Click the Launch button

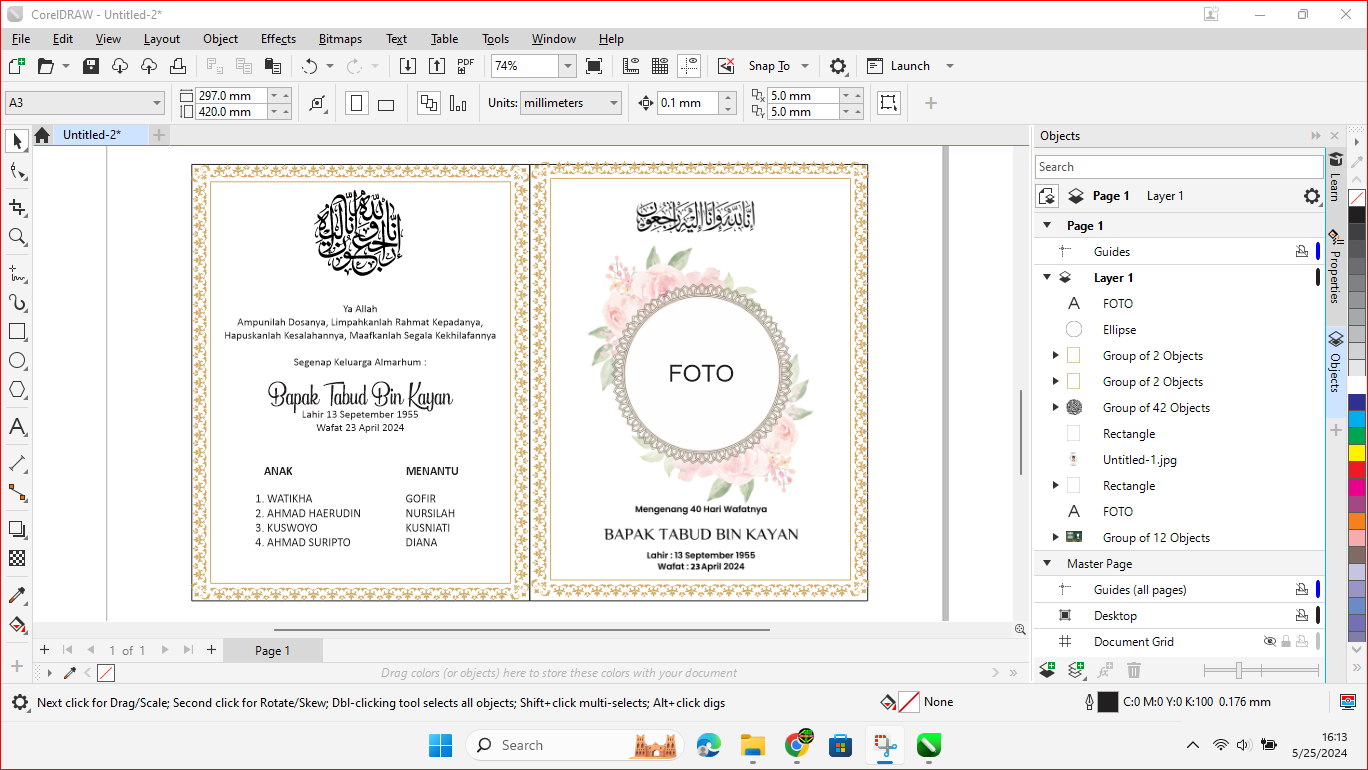pos(899,66)
